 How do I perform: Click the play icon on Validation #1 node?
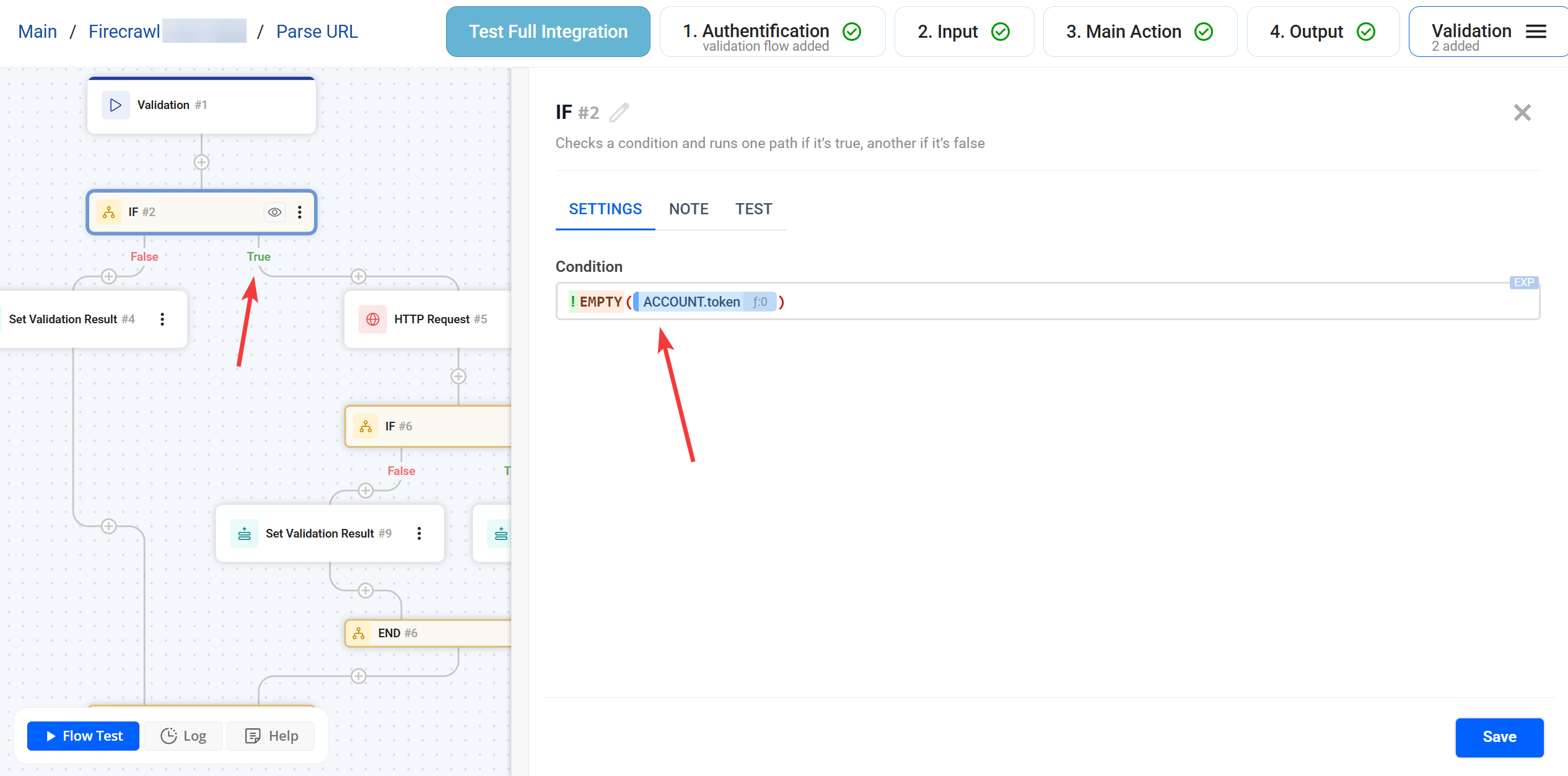pos(115,105)
